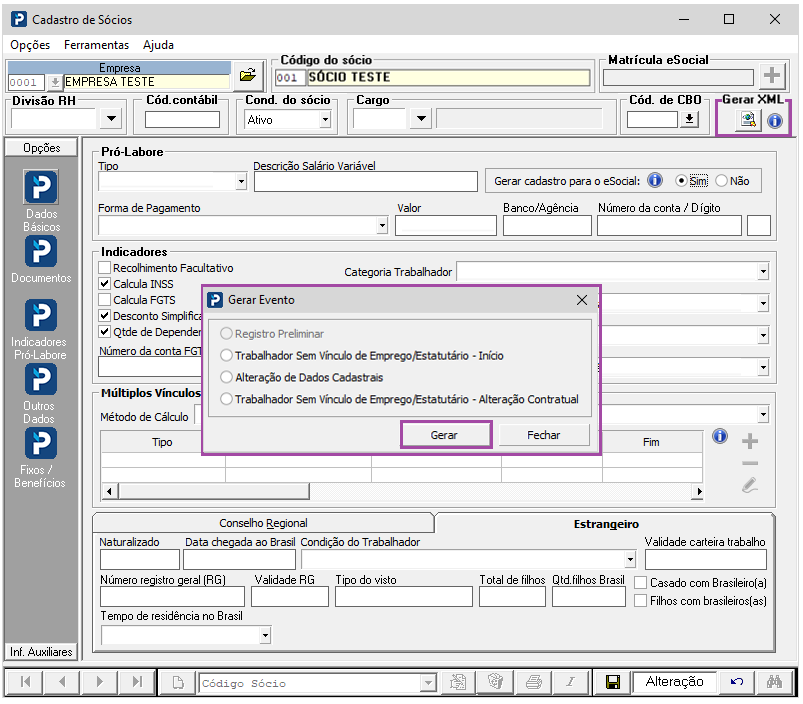Open the Pró-Labore Tipo dropdown

tap(241, 181)
